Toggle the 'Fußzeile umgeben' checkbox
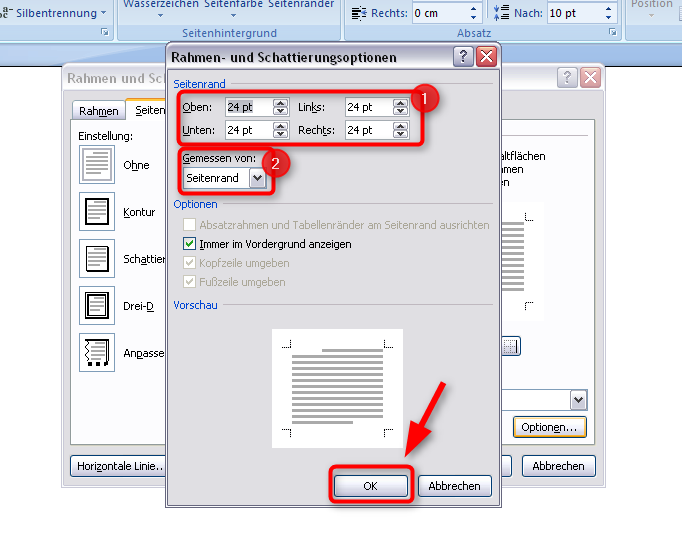682x553 pixels. pos(190,282)
